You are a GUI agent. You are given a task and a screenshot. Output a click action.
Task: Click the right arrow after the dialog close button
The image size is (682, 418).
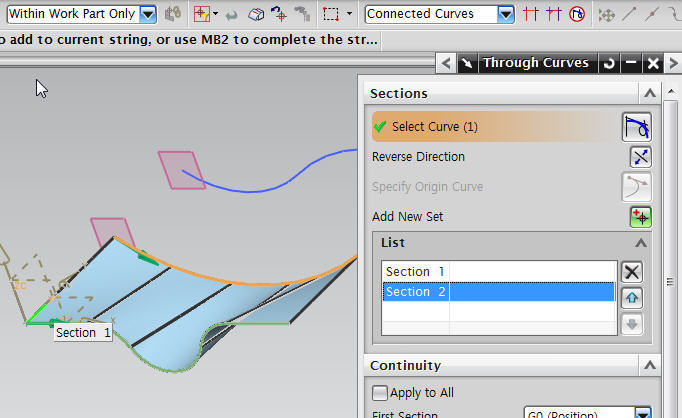673,64
